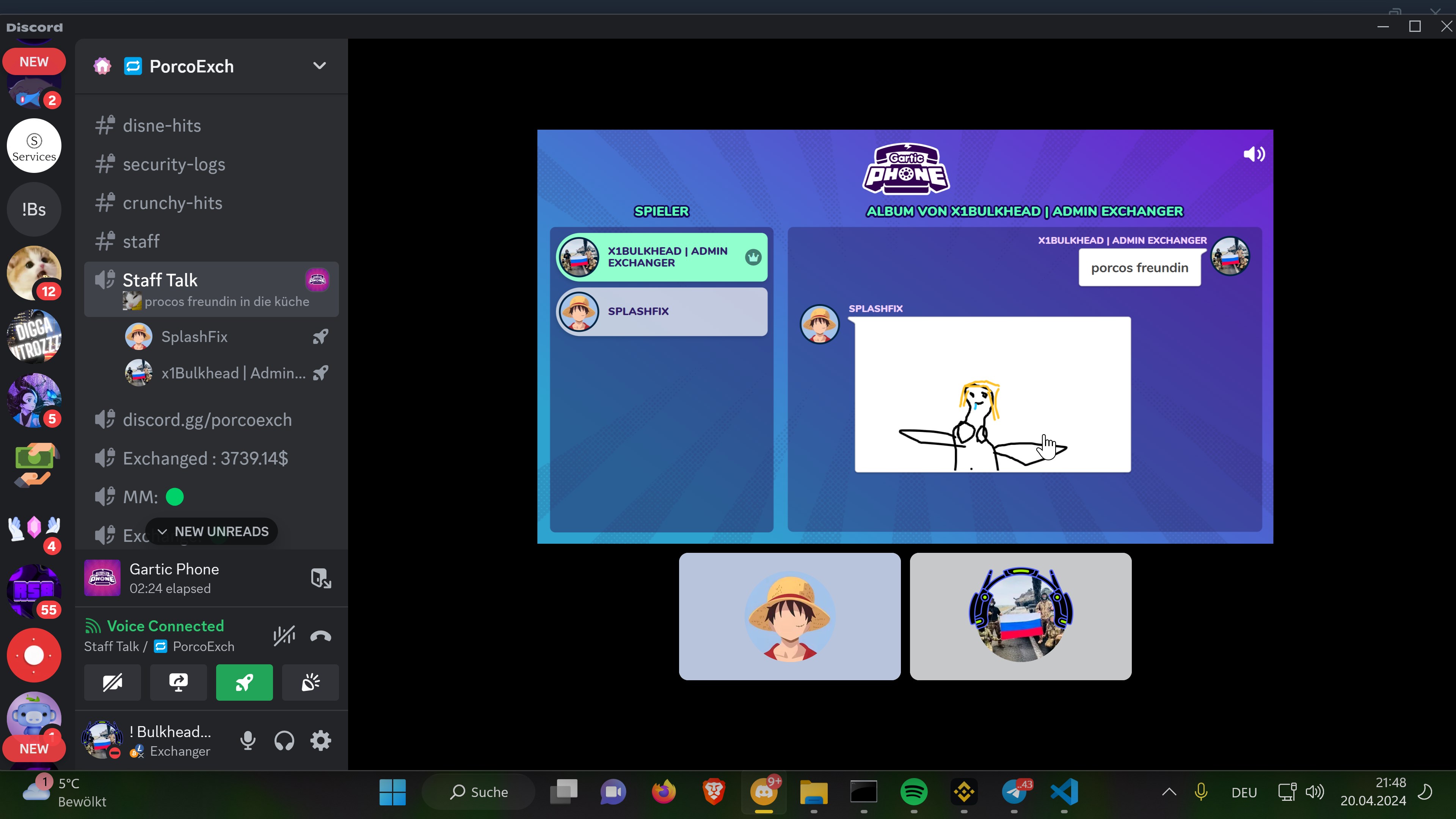Deafen using the headphones icon
Screen dimensions: 1456x819
[284, 740]
